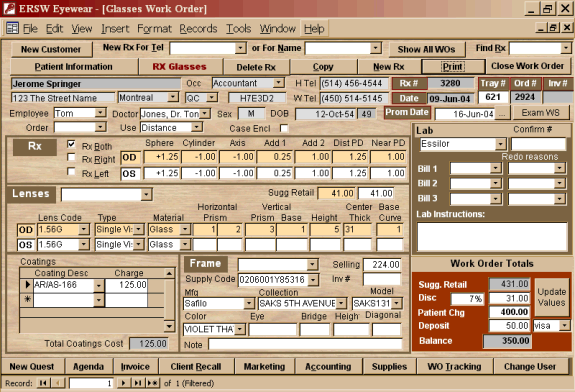Jump to last record arrow
The height and width of the screenshot is (392, 575).
click(138, 383)
